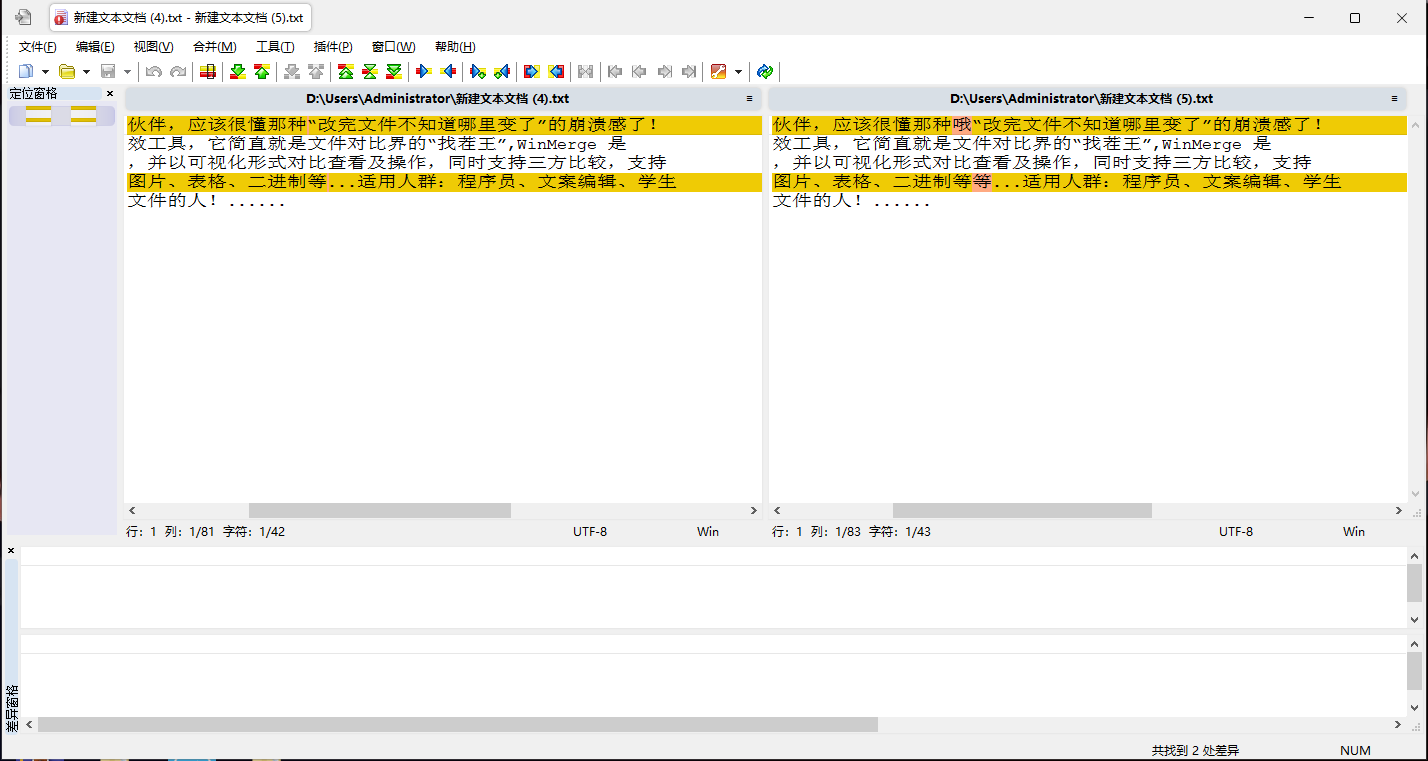Click the New document toolbar icon

pos(26,71)
